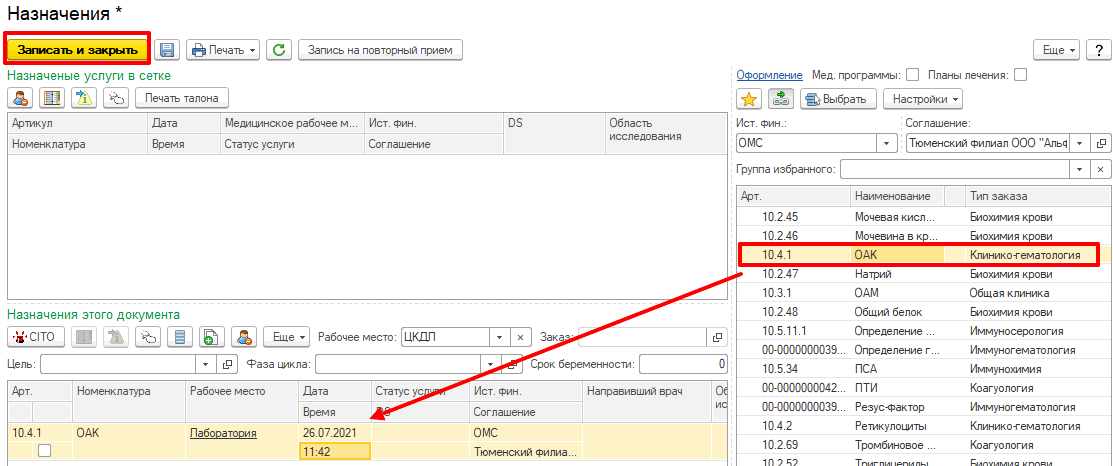1113x466 pixels.
Task: Open the Еще menu in document toolbar
Action: pyautogui.click(x=290, y=337)
